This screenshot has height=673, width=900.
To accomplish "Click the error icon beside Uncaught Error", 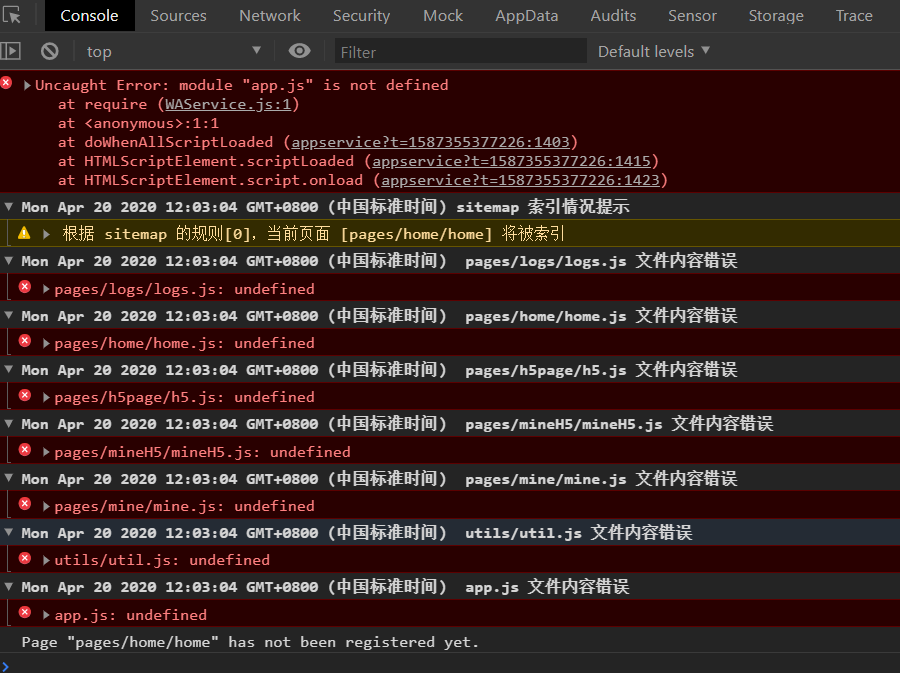I will [6, 83].
